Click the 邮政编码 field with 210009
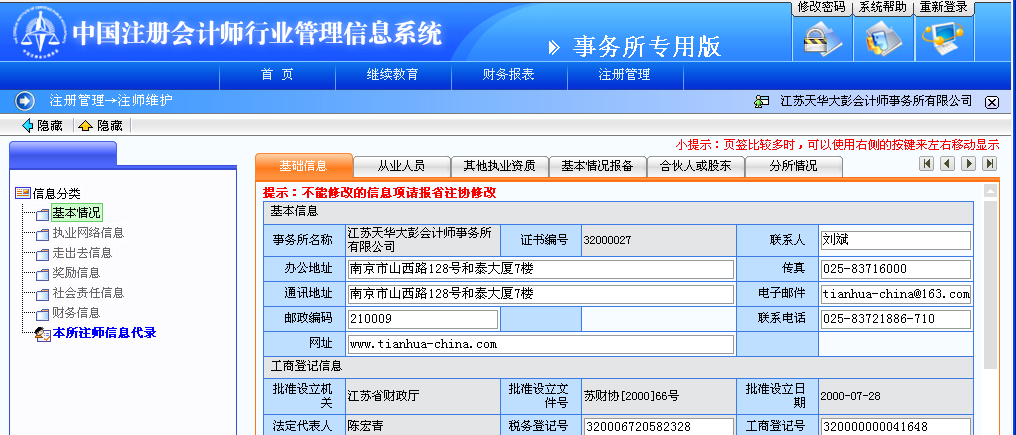Screen dimensions: 1016x435 422,320
